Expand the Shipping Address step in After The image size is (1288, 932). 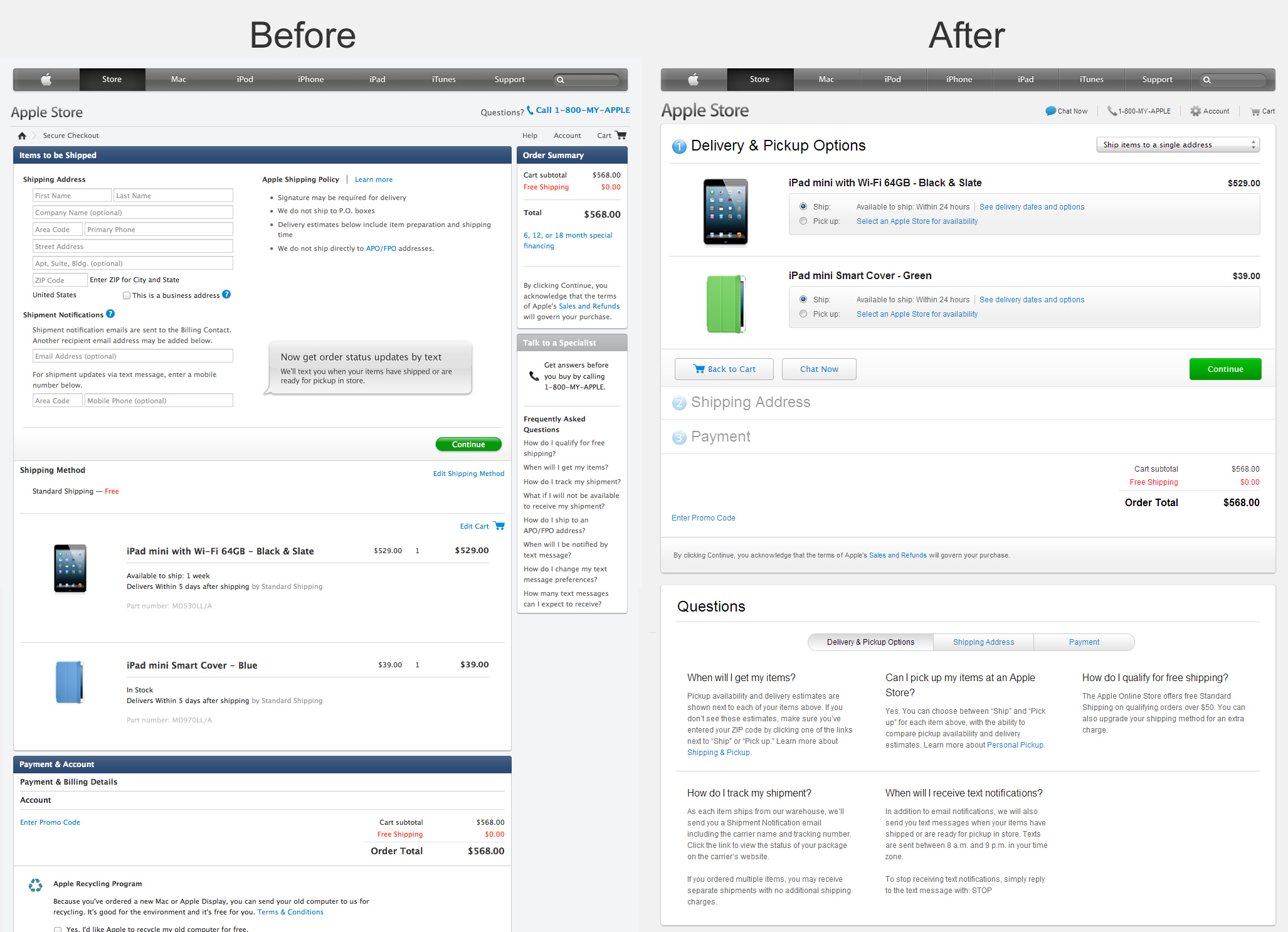pos(750,402)
